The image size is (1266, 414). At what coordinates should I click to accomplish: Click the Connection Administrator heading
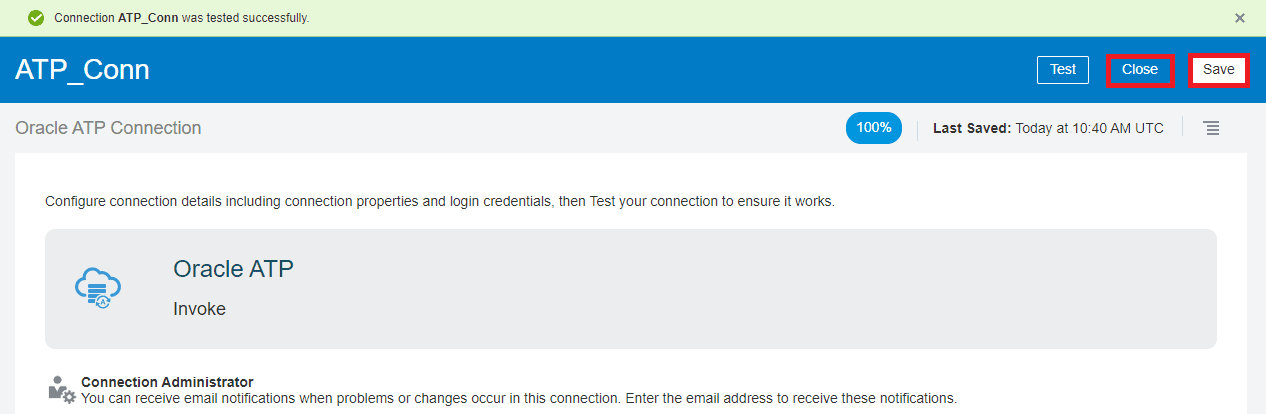pyautogui.click(x=167, y=382)
